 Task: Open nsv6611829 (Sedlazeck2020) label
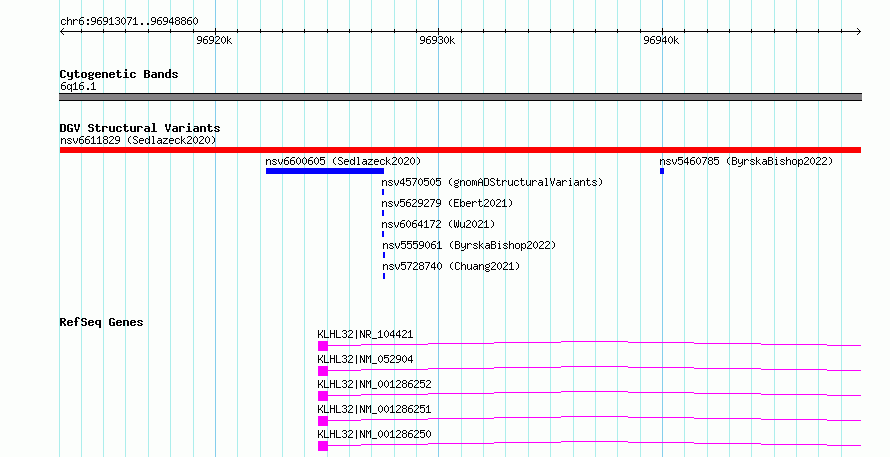point(138,140)
